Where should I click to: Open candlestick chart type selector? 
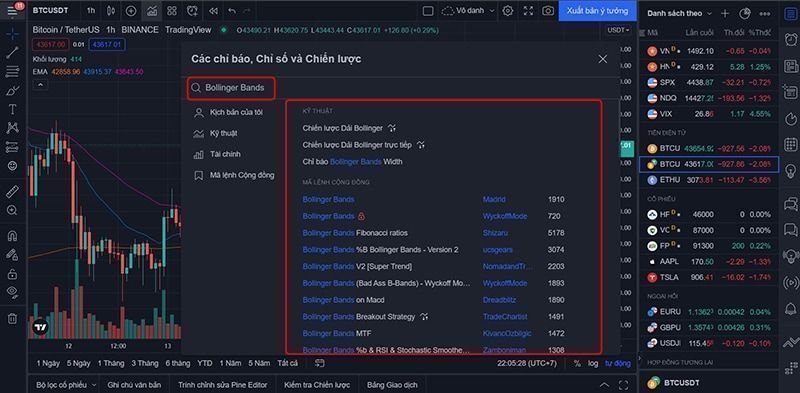111,11
